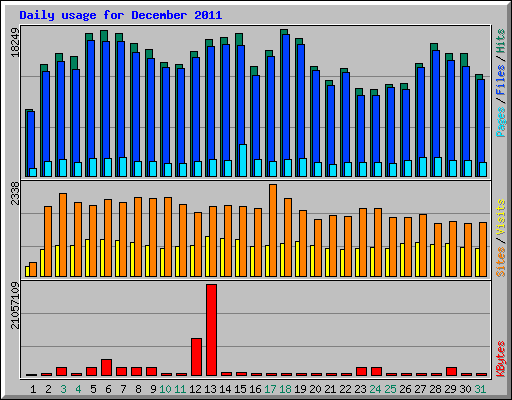Click day 8 on the x-axis

point(138,389)
